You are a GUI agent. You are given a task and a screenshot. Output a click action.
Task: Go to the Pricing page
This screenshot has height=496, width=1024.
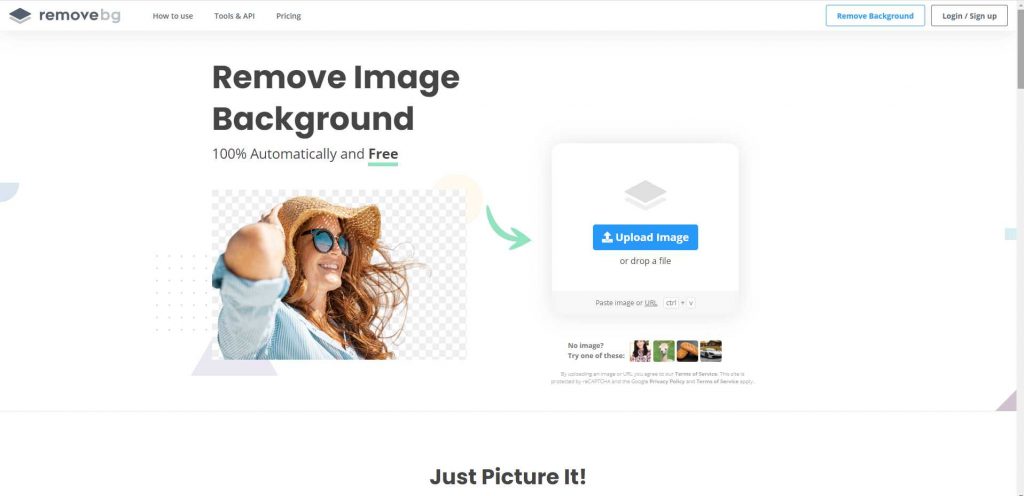(289, 16)
